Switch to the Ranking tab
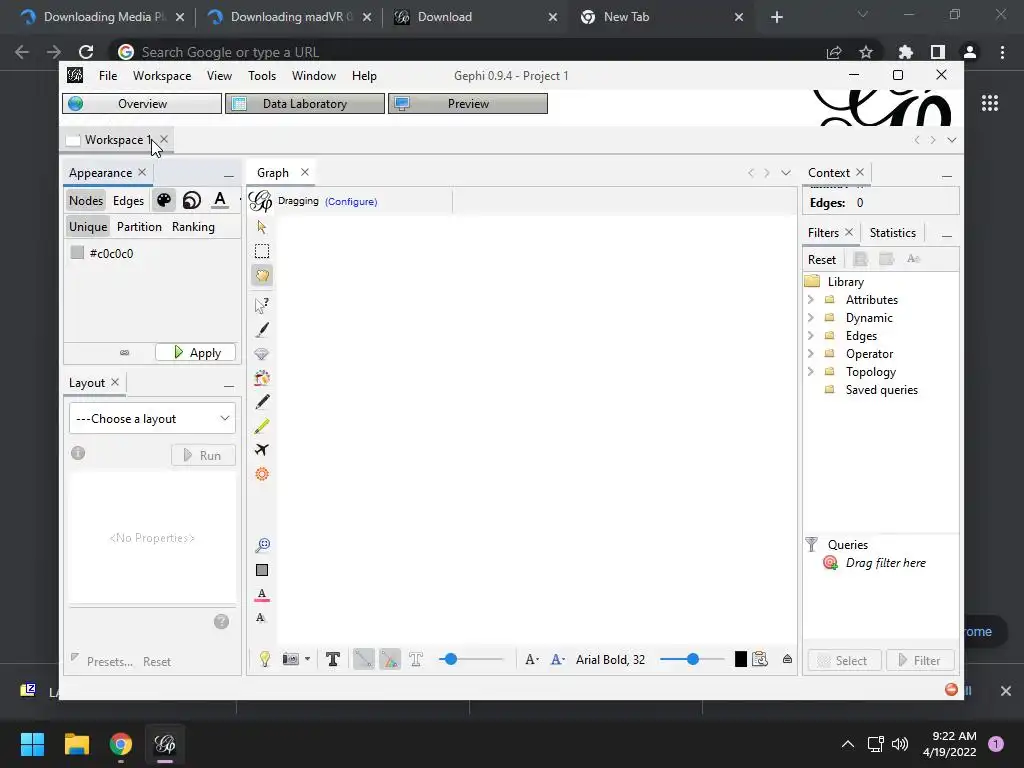This screenshot has height=768, width=1024. (x=193, y=227)
